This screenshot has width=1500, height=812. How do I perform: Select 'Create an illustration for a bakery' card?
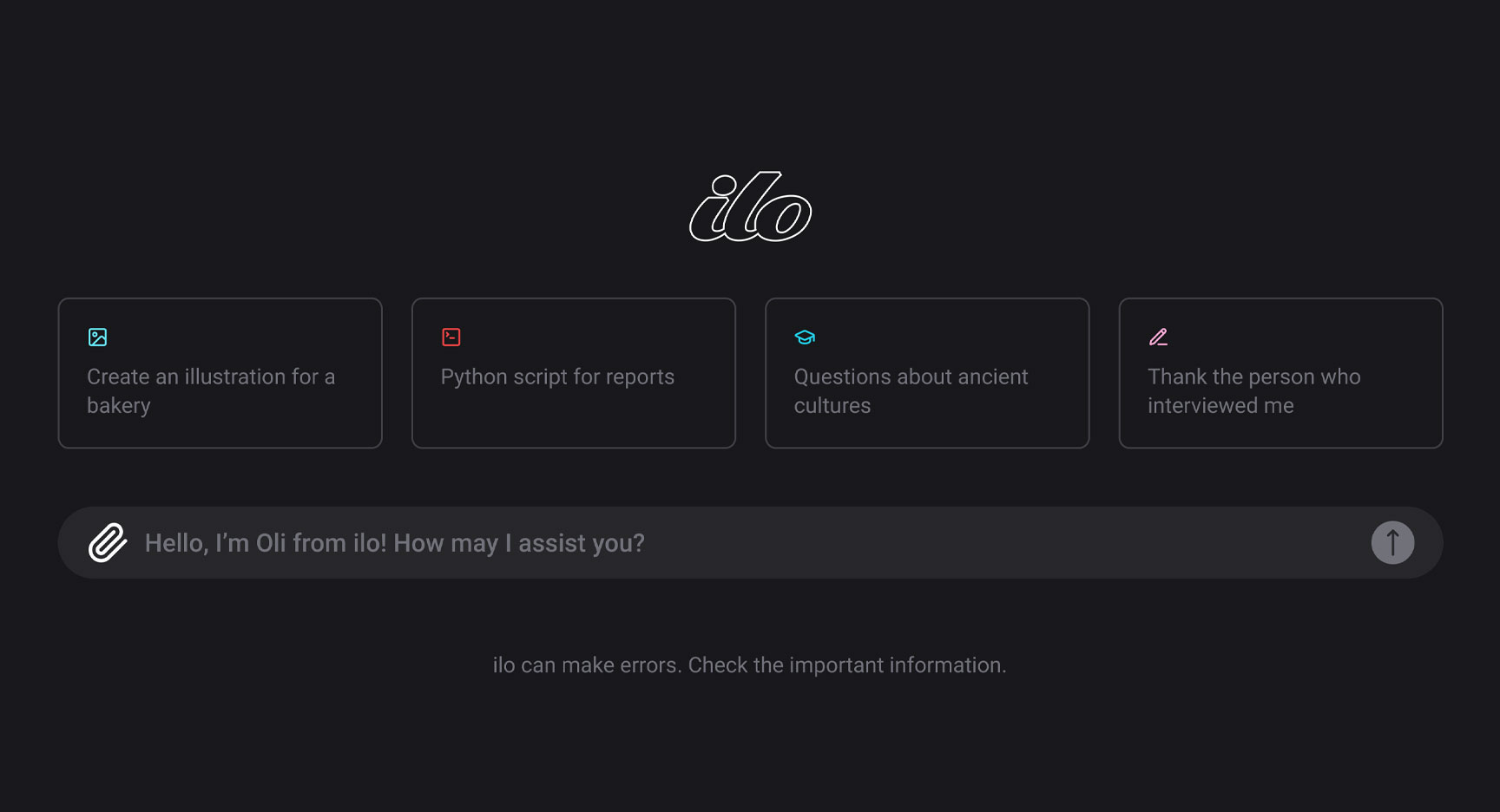click(220, 373)
